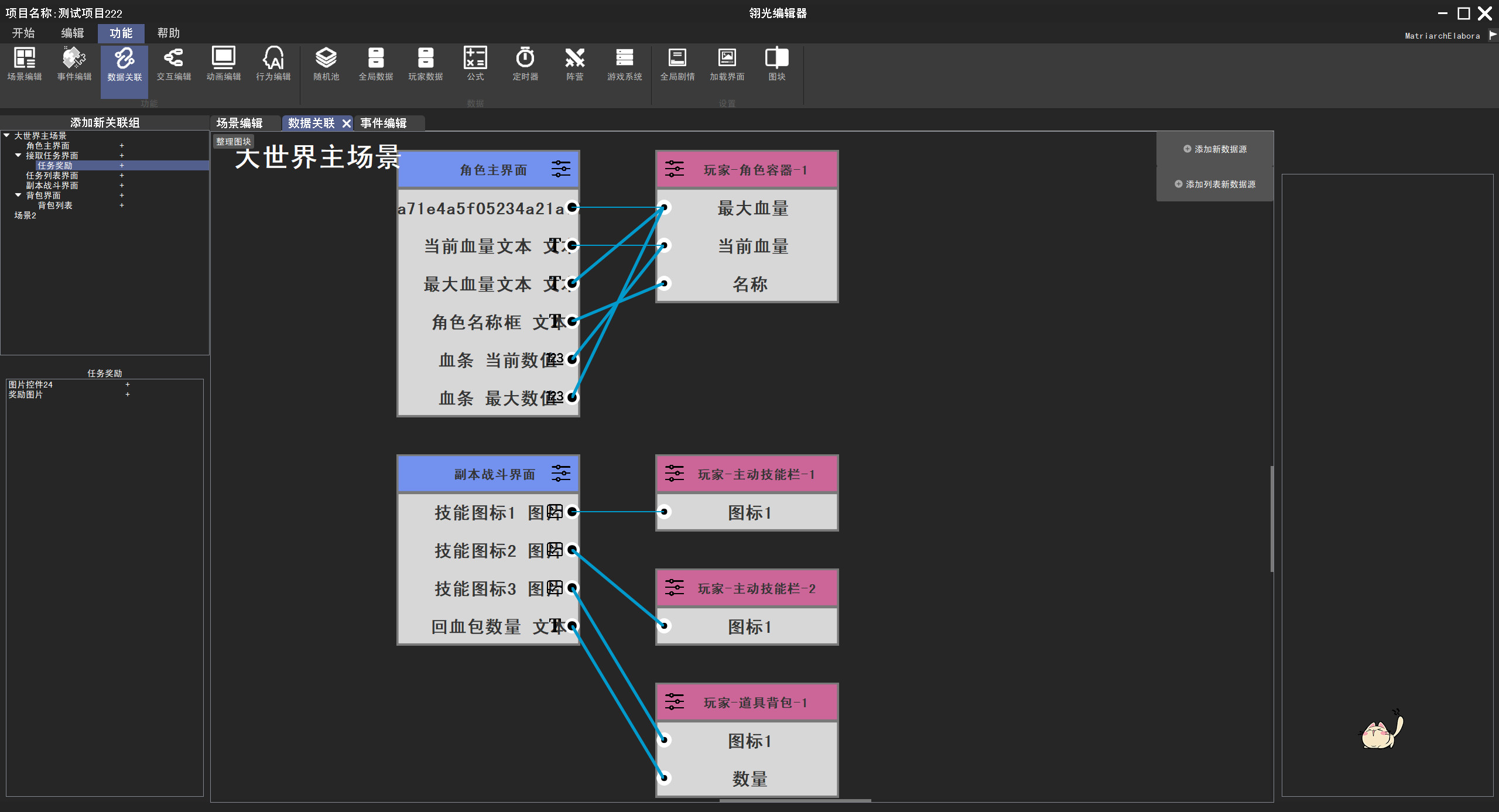Open the 帮助 menu
Viewport: 1499px width, 812px height.
point(167,33)
